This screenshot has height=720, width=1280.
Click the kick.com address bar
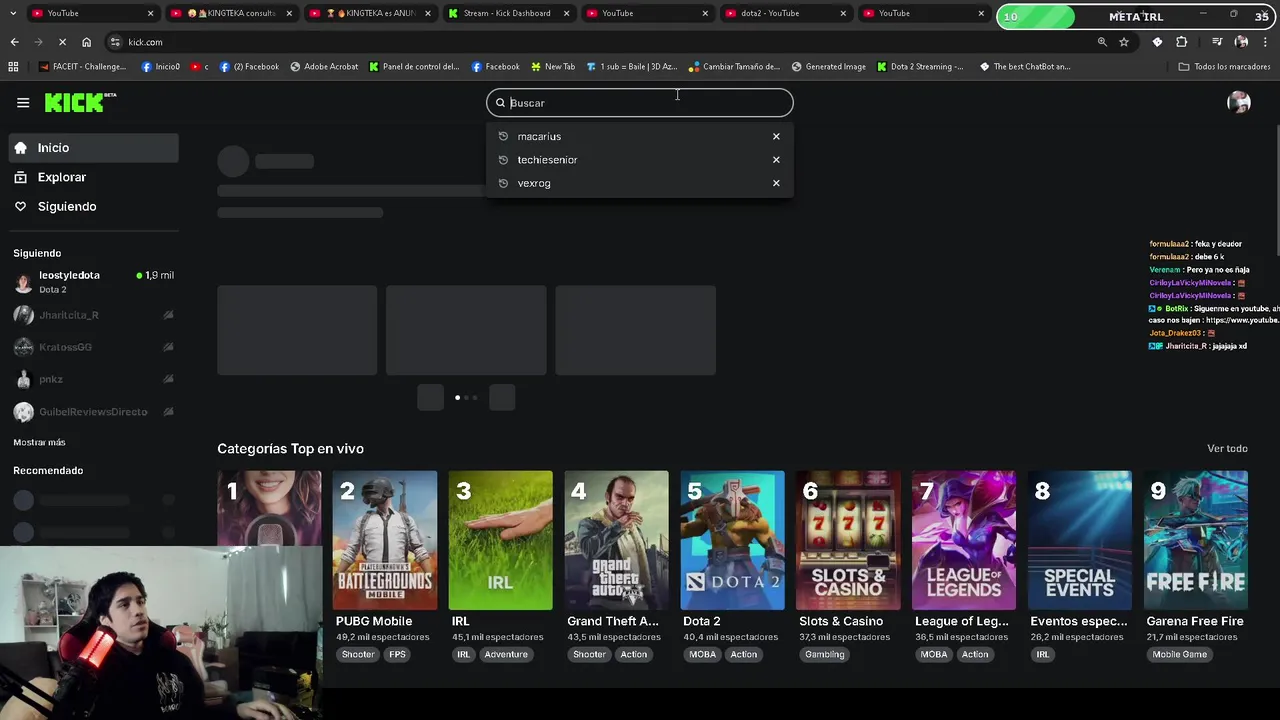click(x=600, y=42)
